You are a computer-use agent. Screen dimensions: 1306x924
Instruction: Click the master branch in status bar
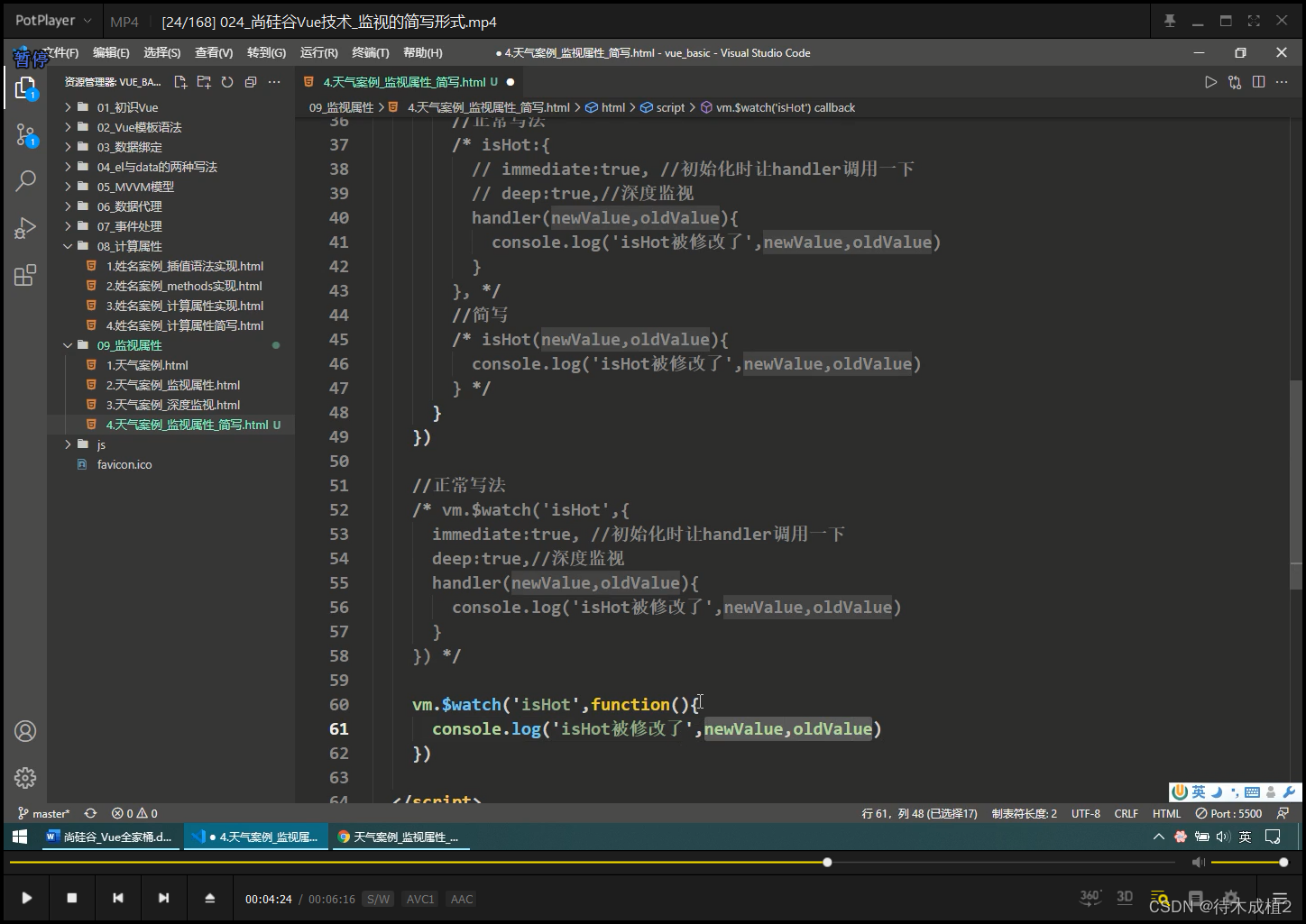tap(43, 813)
